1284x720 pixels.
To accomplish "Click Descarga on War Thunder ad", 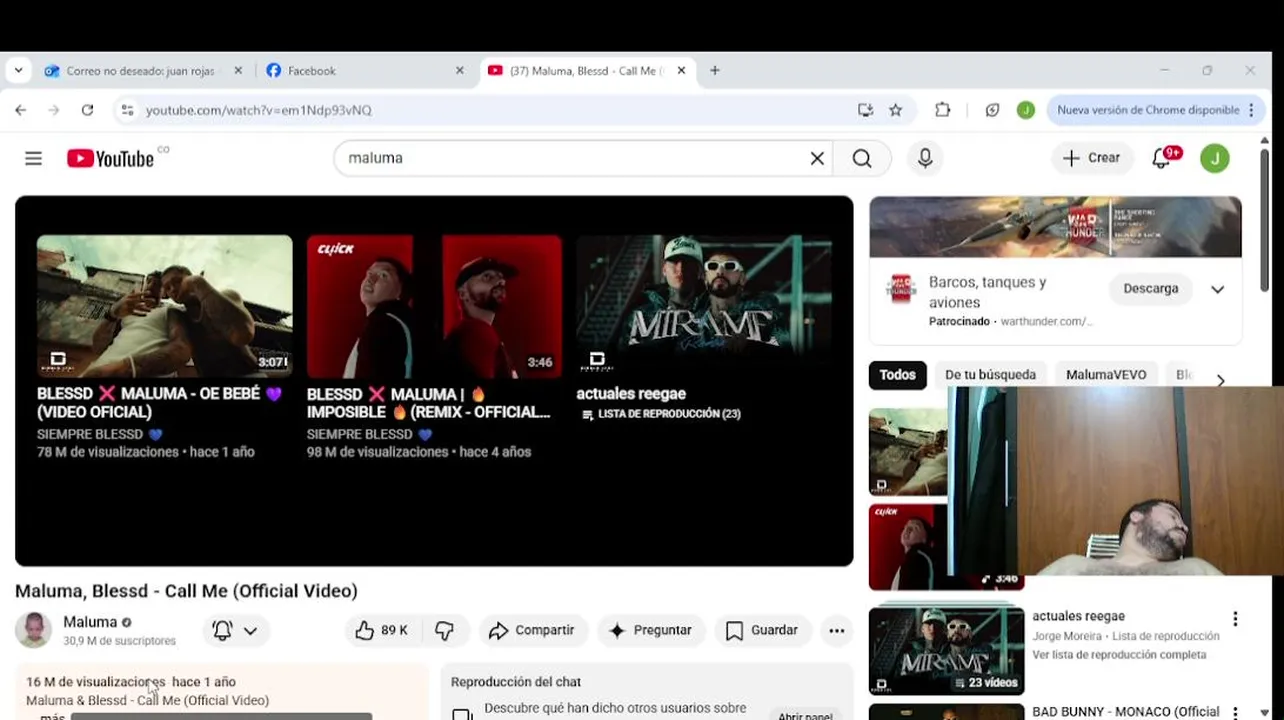I will [x=1151, y=288].
